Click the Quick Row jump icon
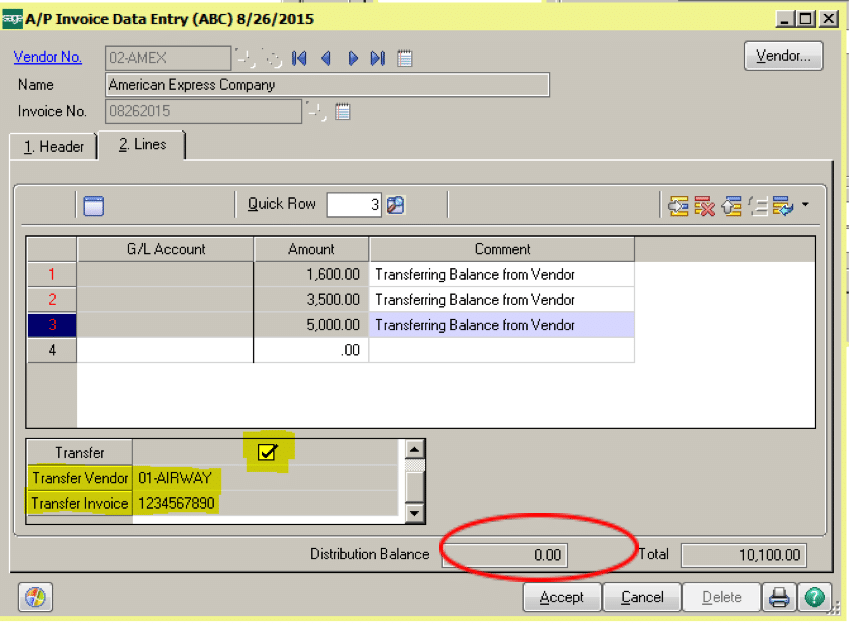 click(396, 205)
